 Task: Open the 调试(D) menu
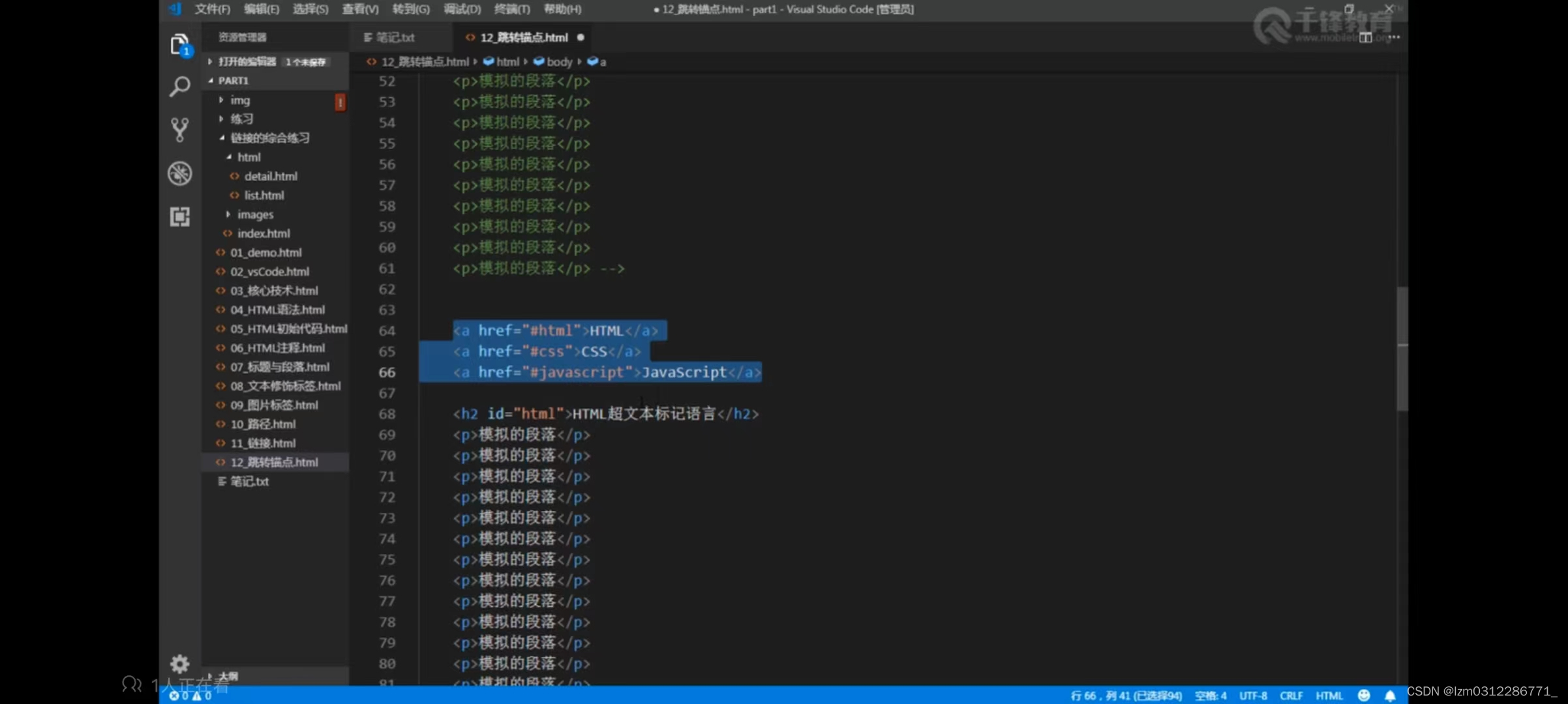coord(462,9)
